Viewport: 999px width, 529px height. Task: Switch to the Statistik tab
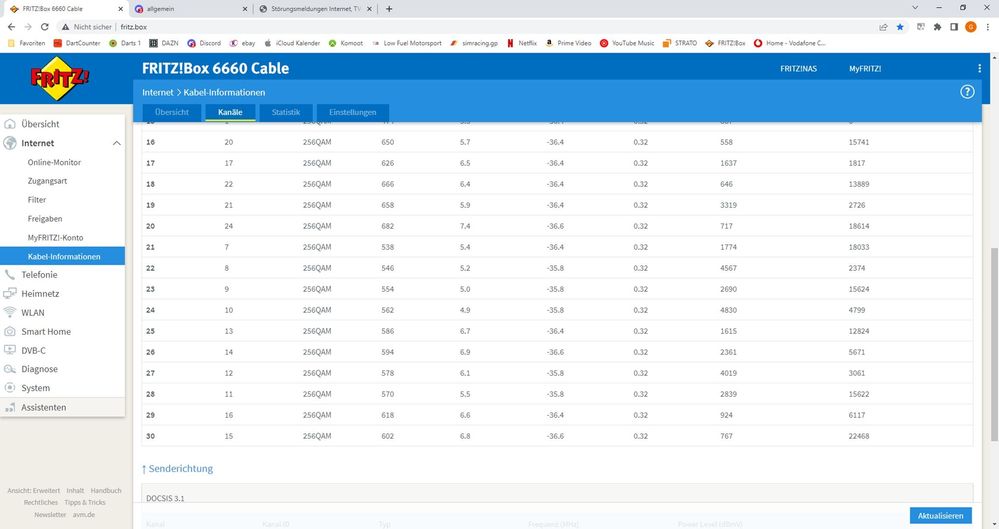285,112
